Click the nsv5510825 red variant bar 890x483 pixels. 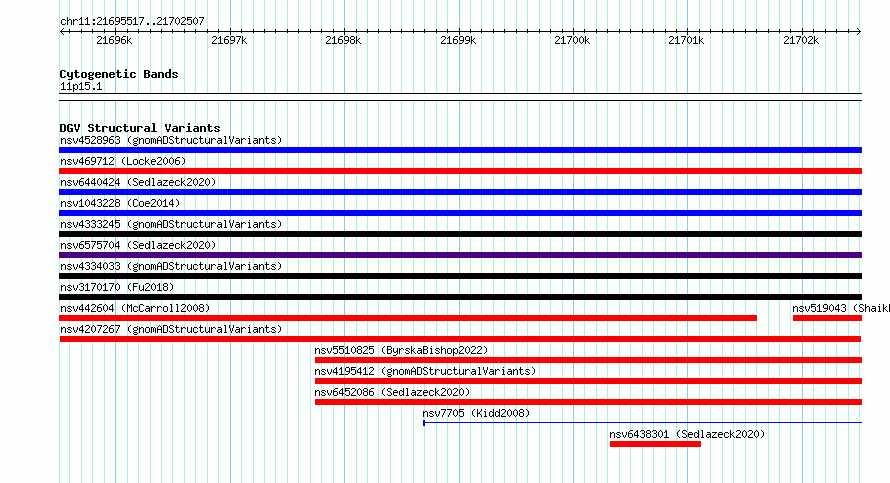click(589, 360)
